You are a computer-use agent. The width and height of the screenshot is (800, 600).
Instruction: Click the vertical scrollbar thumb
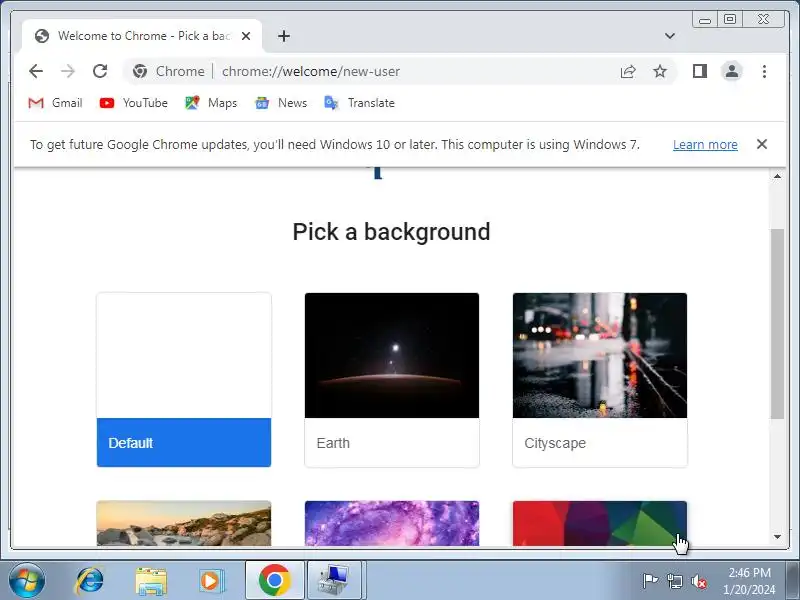pyautogui.click(x=777, y=324)
